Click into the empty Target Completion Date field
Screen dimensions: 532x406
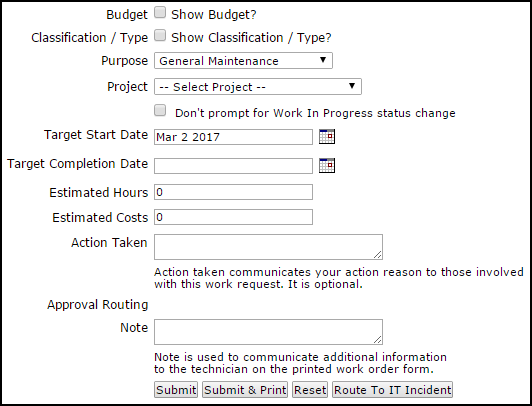[x=233, y=166]
